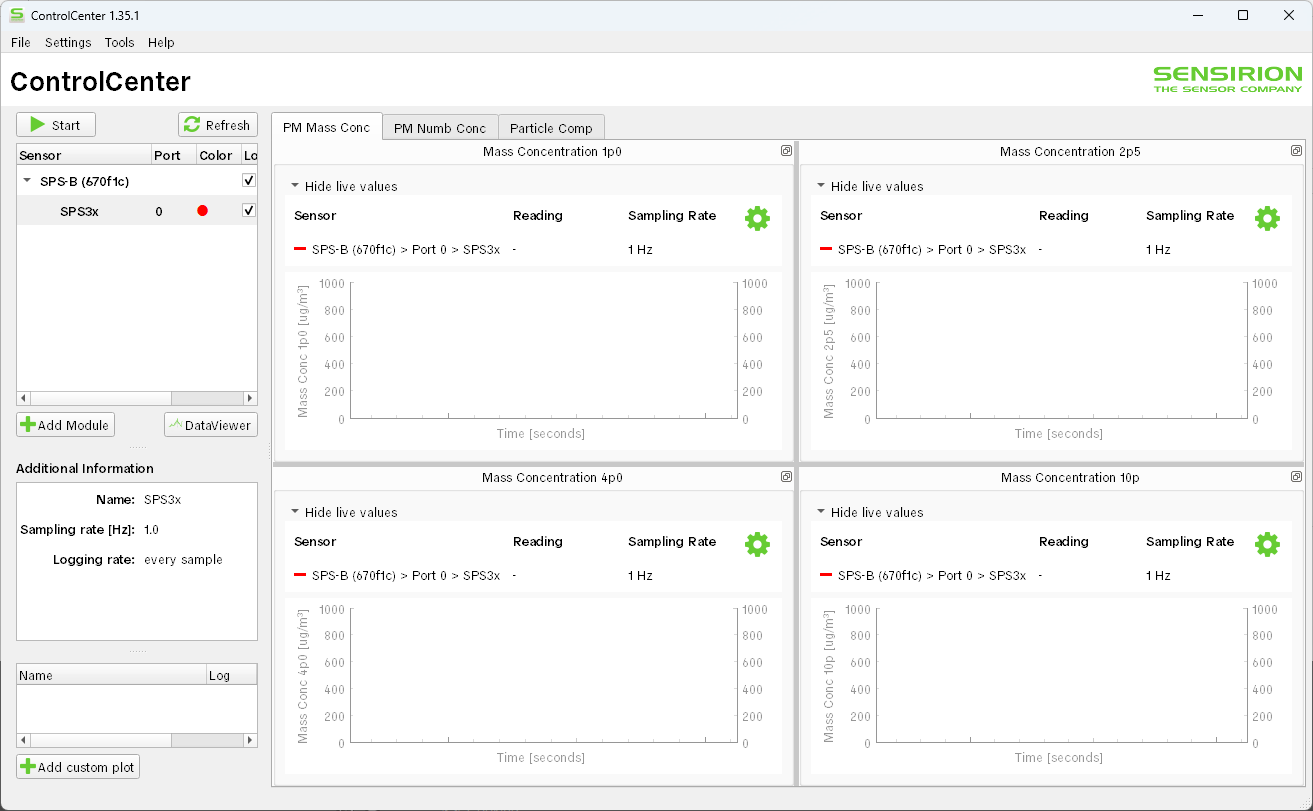Click the Name column header in custom plots
Image resolution: width=1313 pixels, height=811 pixels.
click(x=111, y=675)
